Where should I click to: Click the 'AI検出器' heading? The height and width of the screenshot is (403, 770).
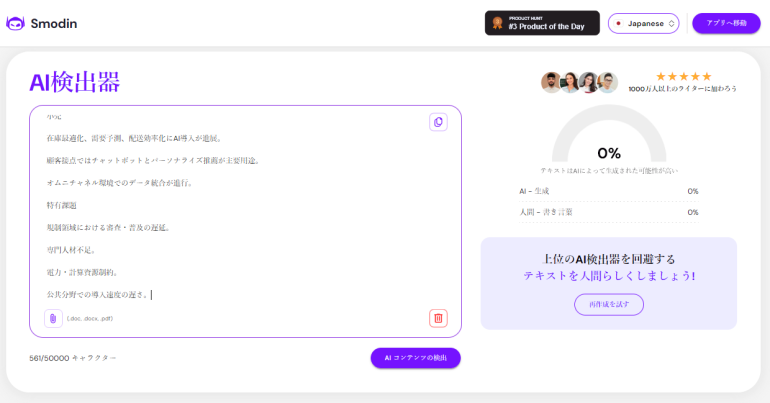[75, 82]
